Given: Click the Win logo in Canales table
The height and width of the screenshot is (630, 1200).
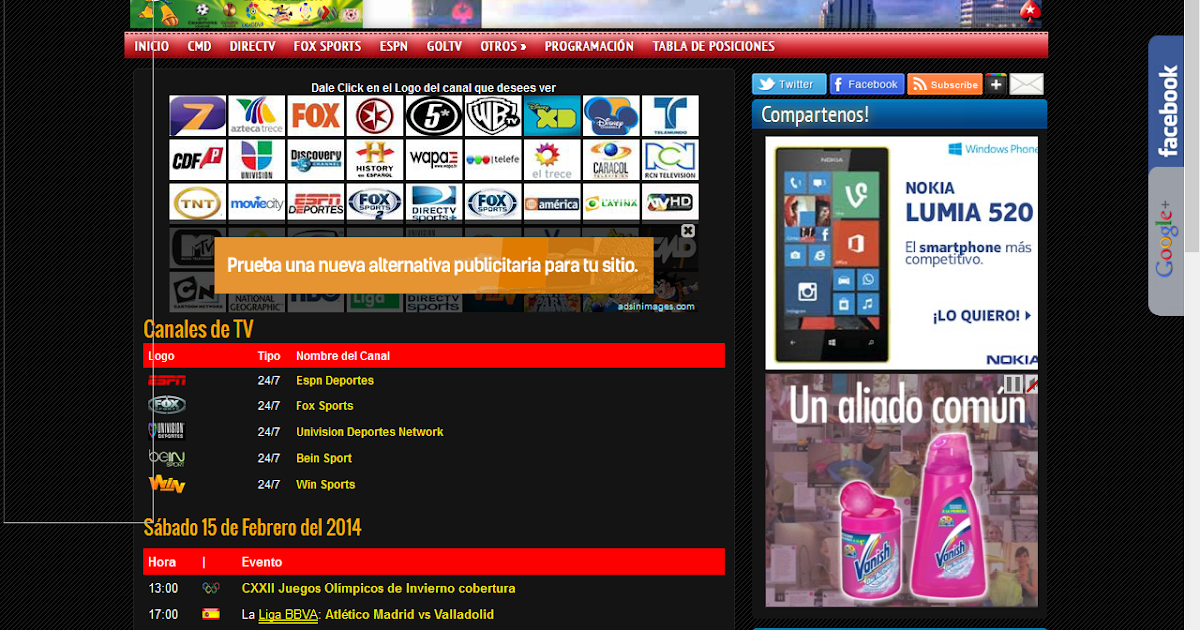Looking at the screenshot, I should point(166,484).
